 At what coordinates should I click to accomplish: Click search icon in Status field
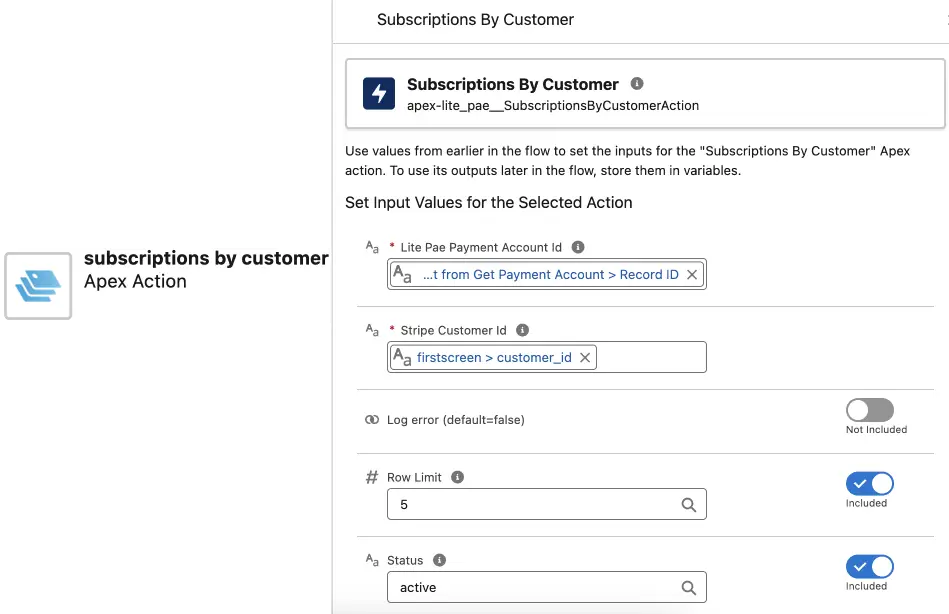[x=688, y=587]
